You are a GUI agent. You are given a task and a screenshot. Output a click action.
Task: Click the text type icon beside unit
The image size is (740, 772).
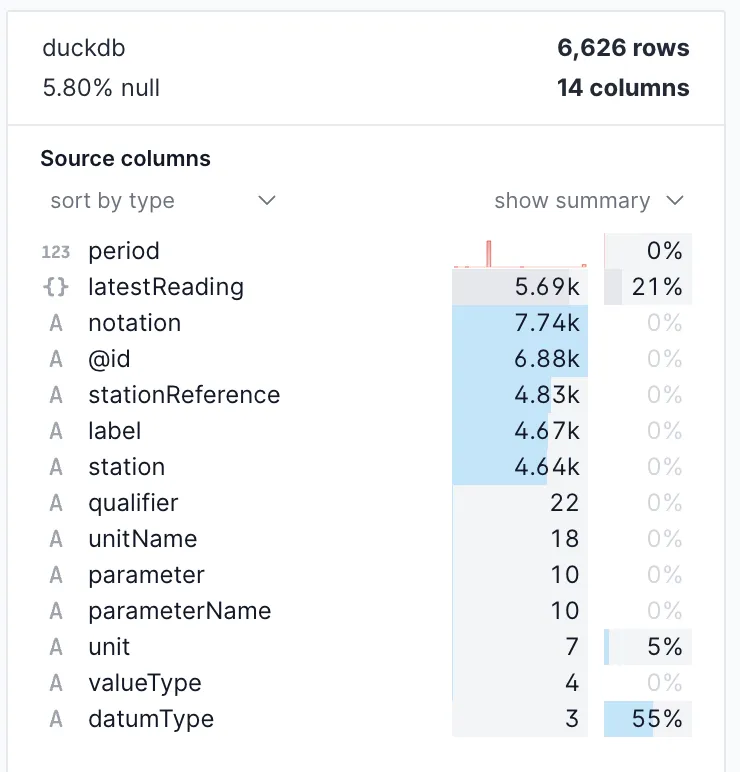(56, 648)
